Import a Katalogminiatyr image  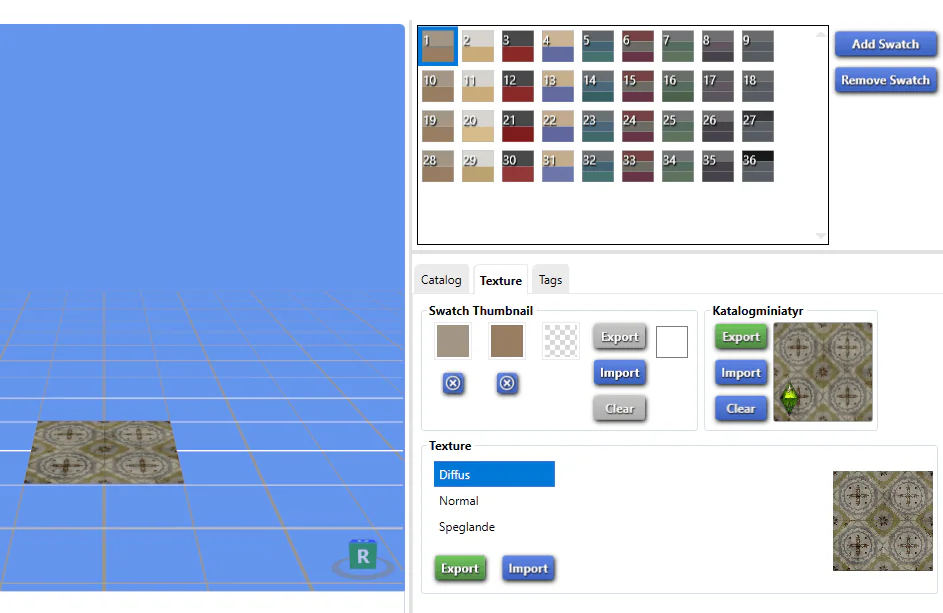(x=741, y=373)
